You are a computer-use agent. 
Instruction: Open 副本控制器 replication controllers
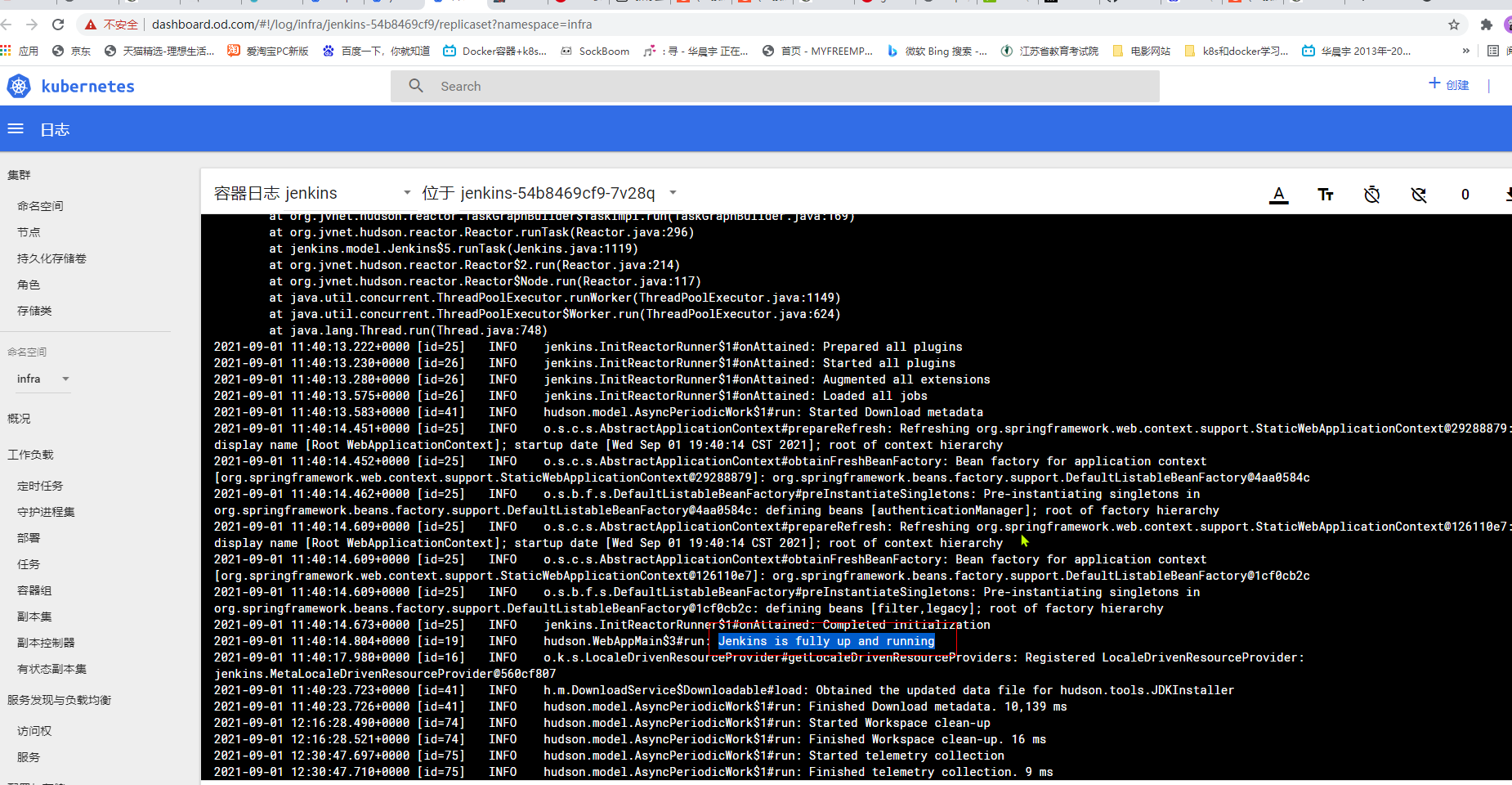(x=46, y=643)
